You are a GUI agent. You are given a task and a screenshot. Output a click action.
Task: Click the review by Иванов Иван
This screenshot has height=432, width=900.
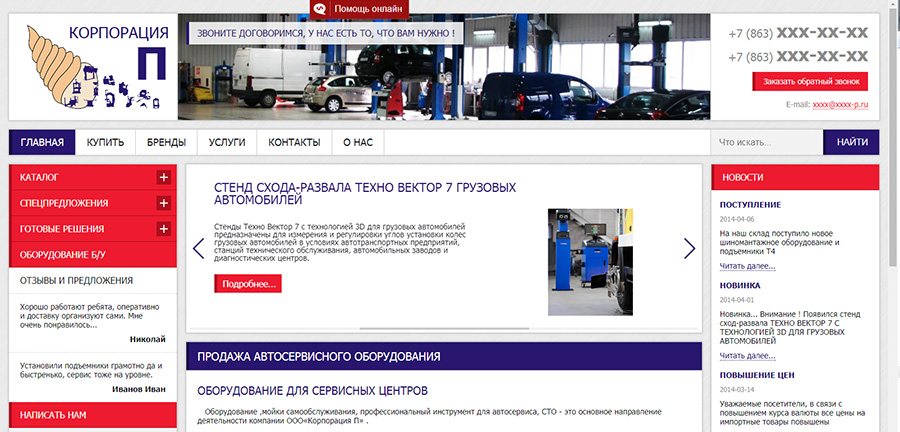coord(93,377)
